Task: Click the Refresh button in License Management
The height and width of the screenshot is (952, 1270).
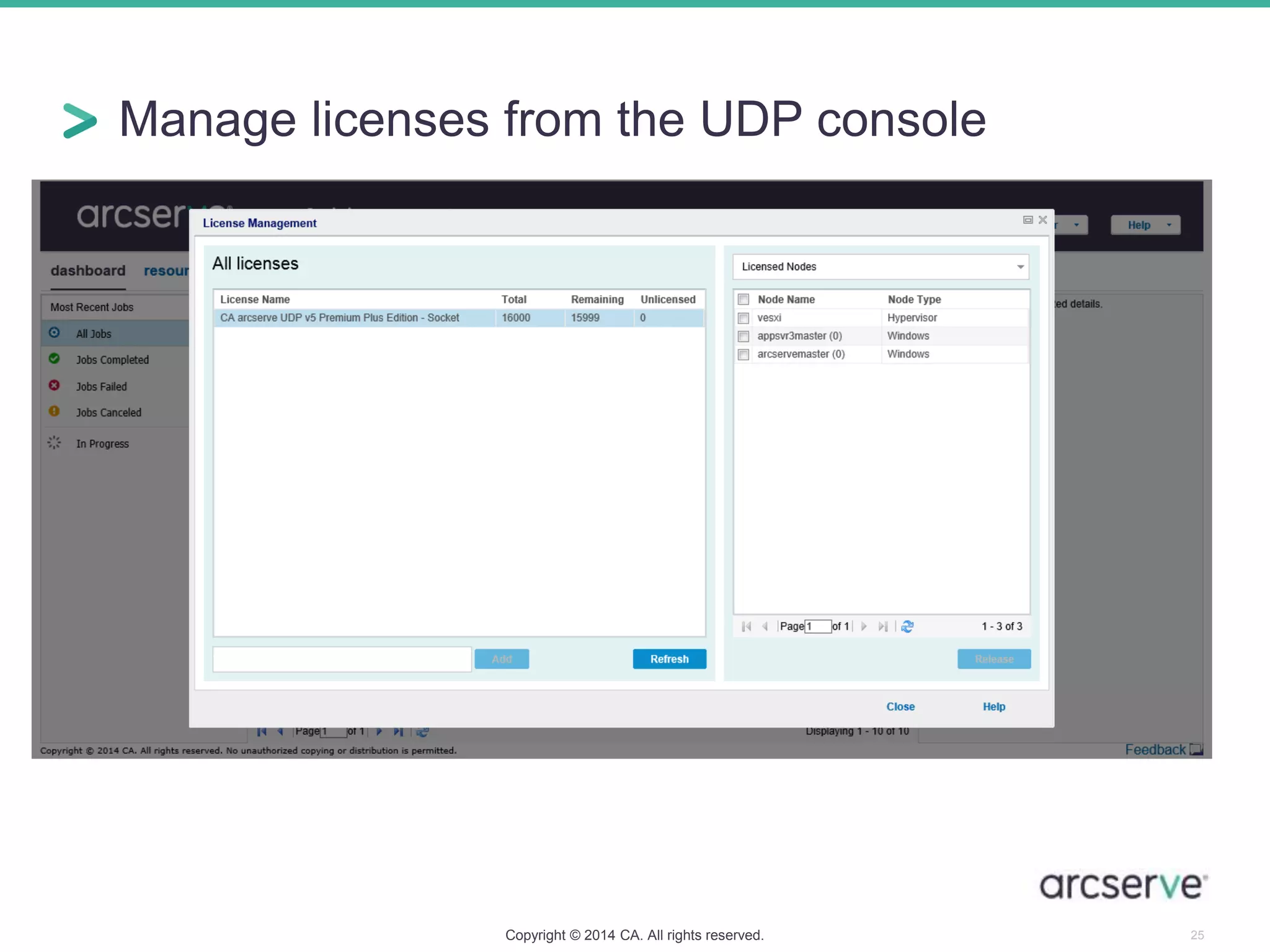Action: (x=669, y=659)
